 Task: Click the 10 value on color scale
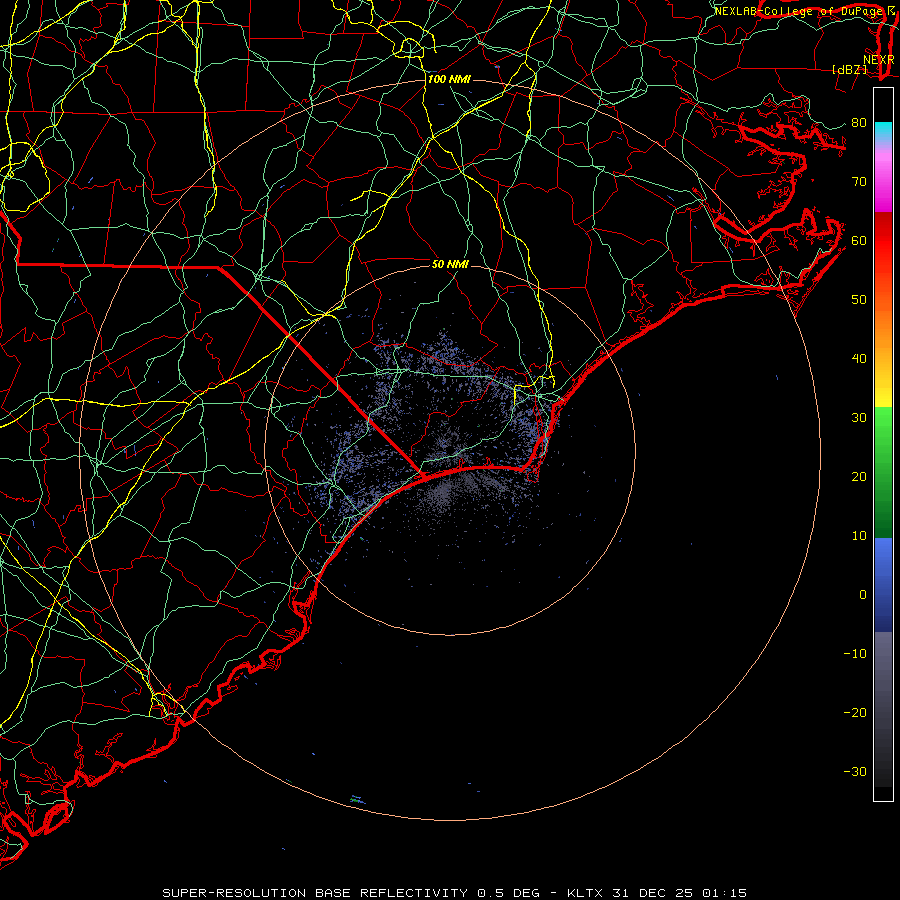(x=859, y=536)
